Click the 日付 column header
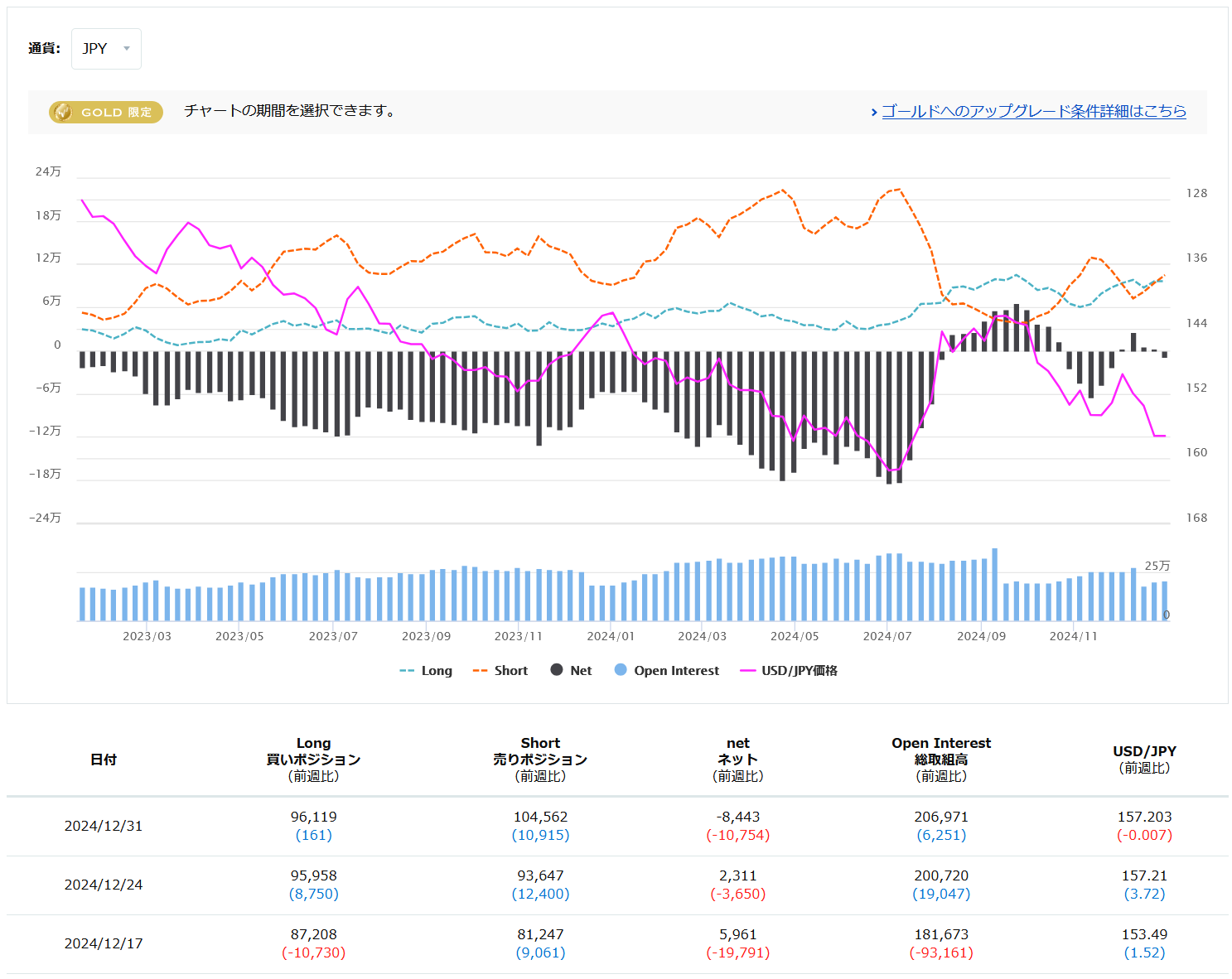The image size is (1232, 979). coord(104,760)
